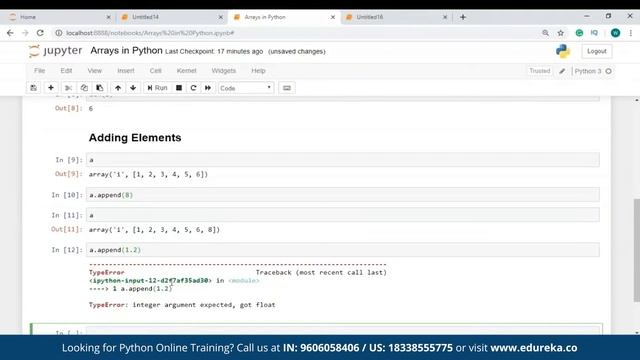The width and height of the screenshot is (640, 360).
Task: Select cell with a.append(8)
Action: [343, 195]
